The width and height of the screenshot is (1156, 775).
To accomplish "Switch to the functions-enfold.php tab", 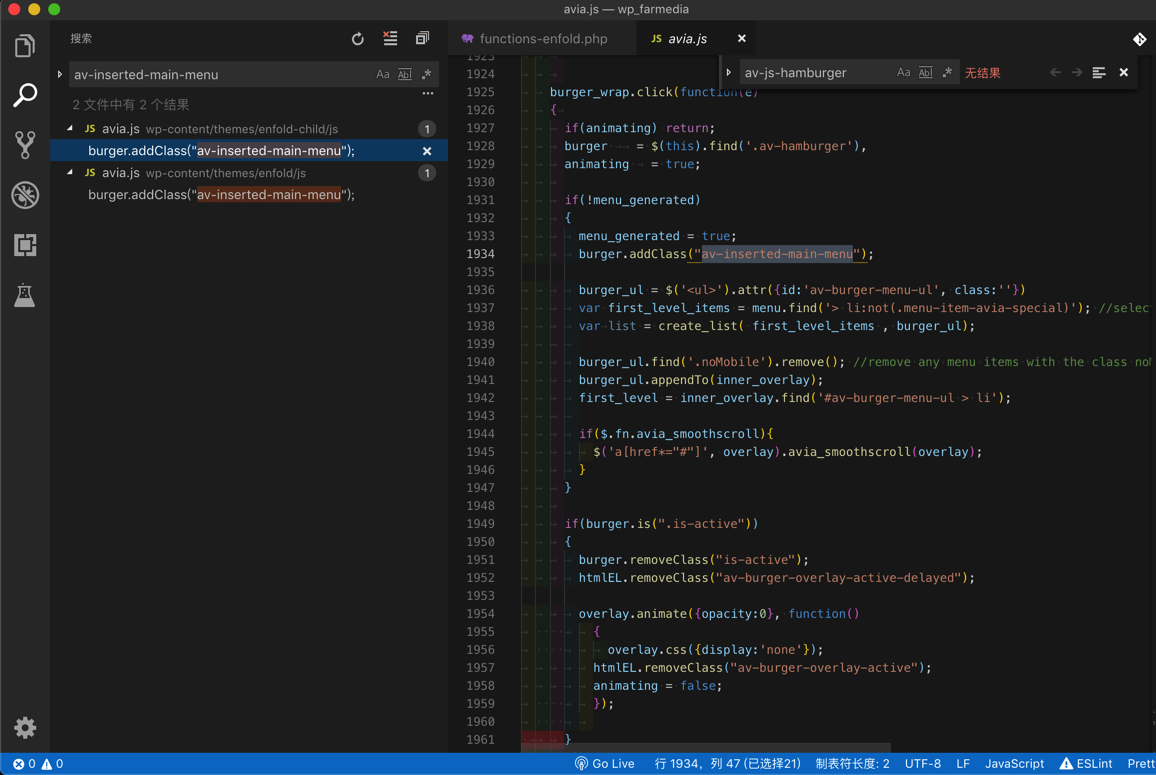I will coord(543,39).
